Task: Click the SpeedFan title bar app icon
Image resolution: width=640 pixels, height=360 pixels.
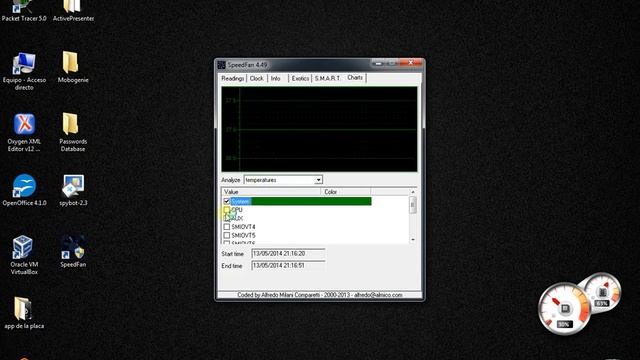Action: (x=222, y=65)
